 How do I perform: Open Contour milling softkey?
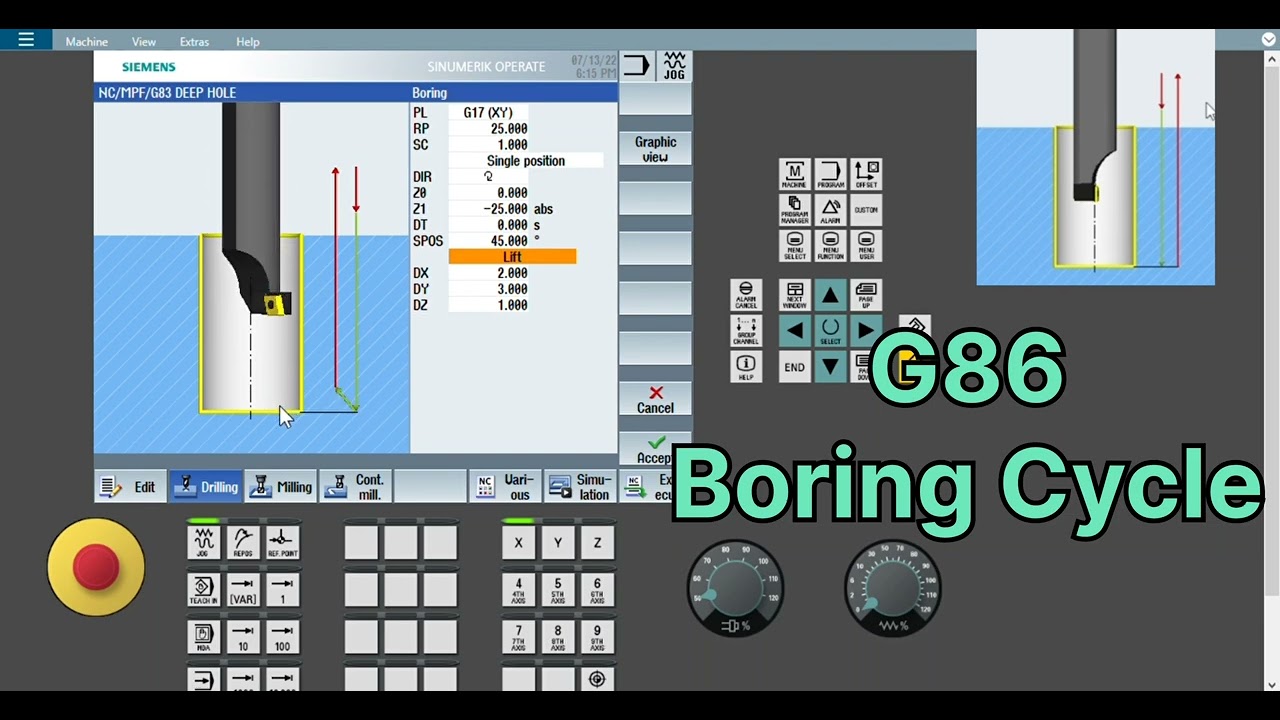pyautogui.click(x=355, y=487)
